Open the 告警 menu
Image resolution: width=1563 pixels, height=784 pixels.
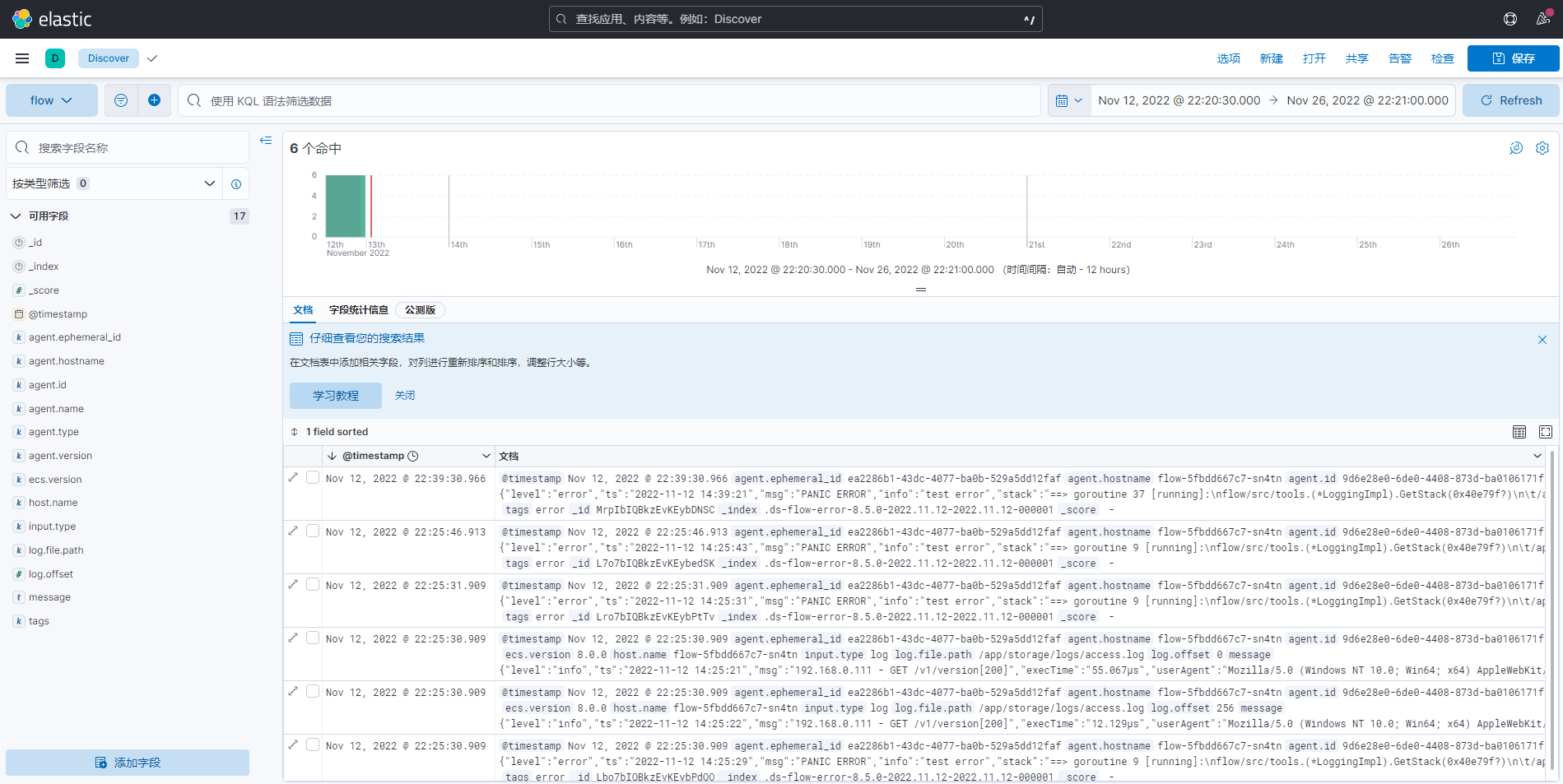(1400, 58)
